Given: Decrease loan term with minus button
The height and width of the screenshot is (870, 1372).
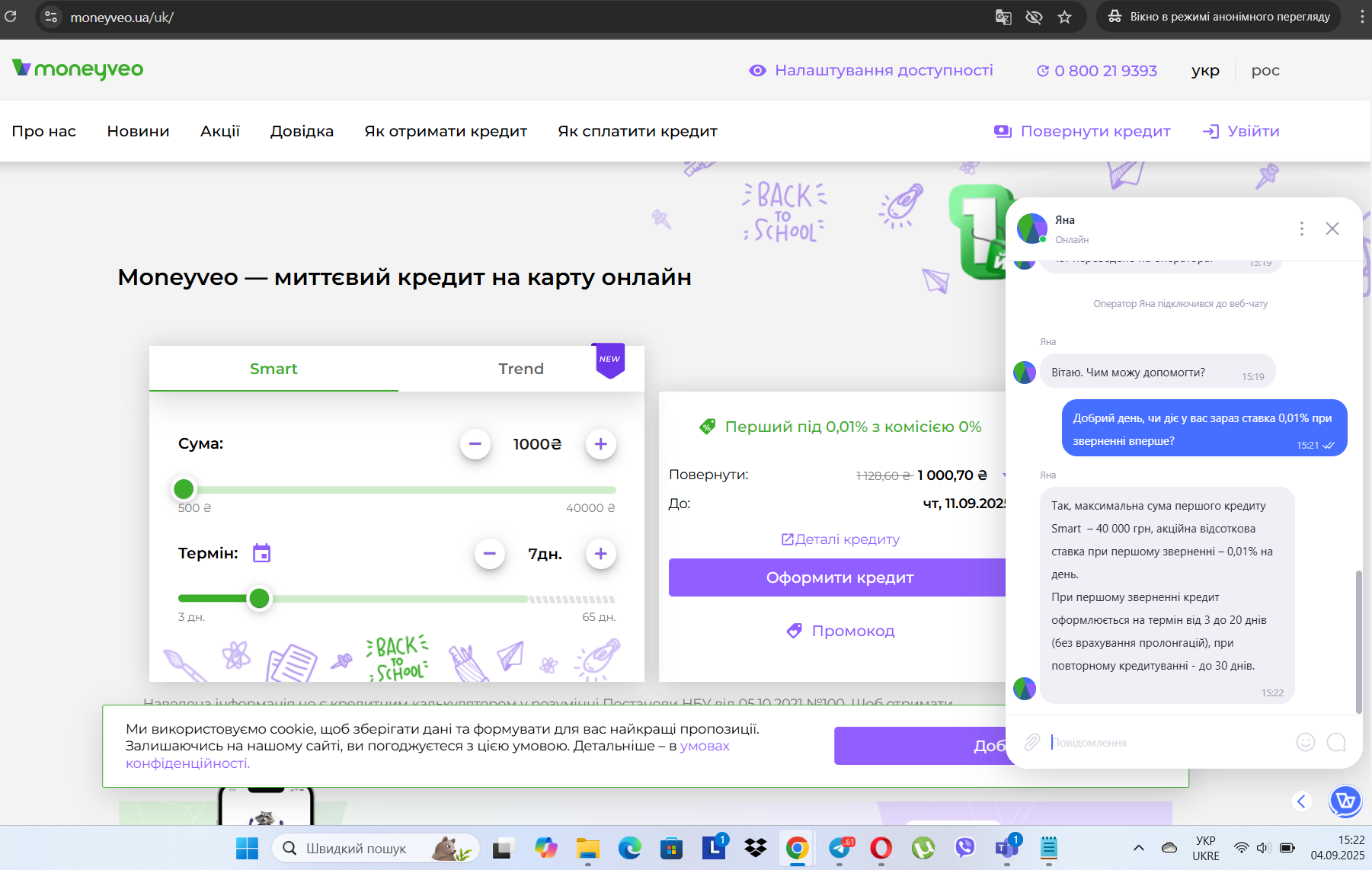Looking at the screenshot, I should pyautogui.click(x=490, y=554).
